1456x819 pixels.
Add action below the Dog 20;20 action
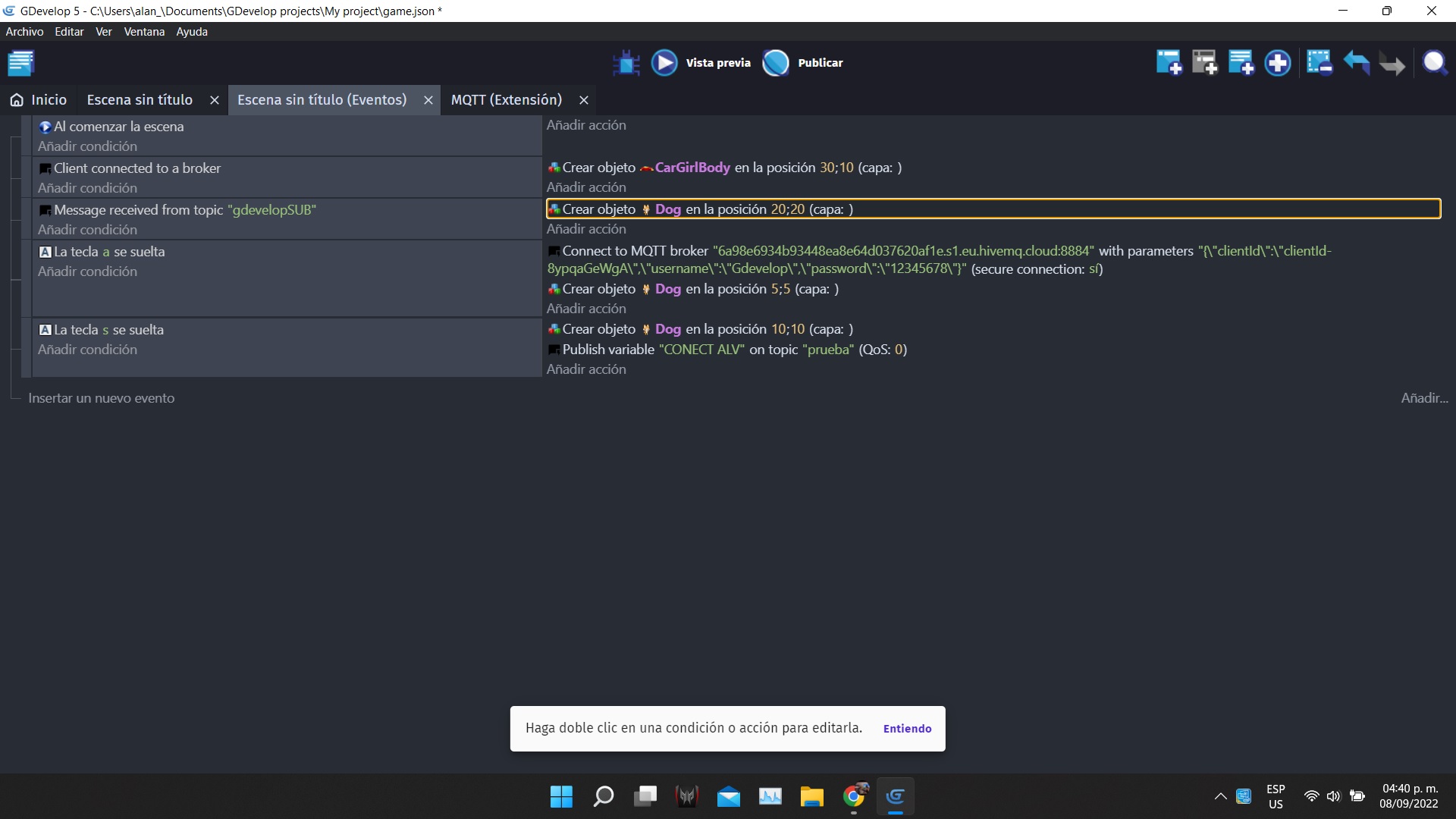tap(586, 229)
